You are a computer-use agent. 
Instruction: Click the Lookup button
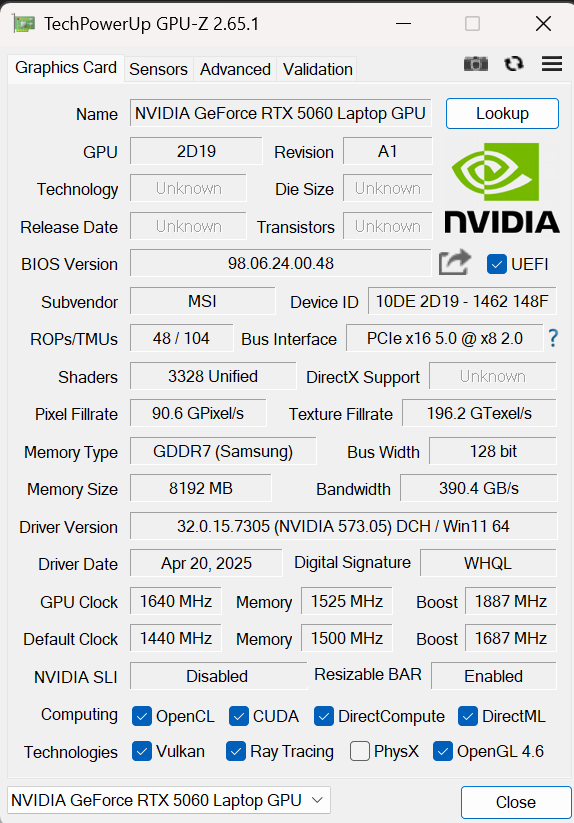pos(502,113)
